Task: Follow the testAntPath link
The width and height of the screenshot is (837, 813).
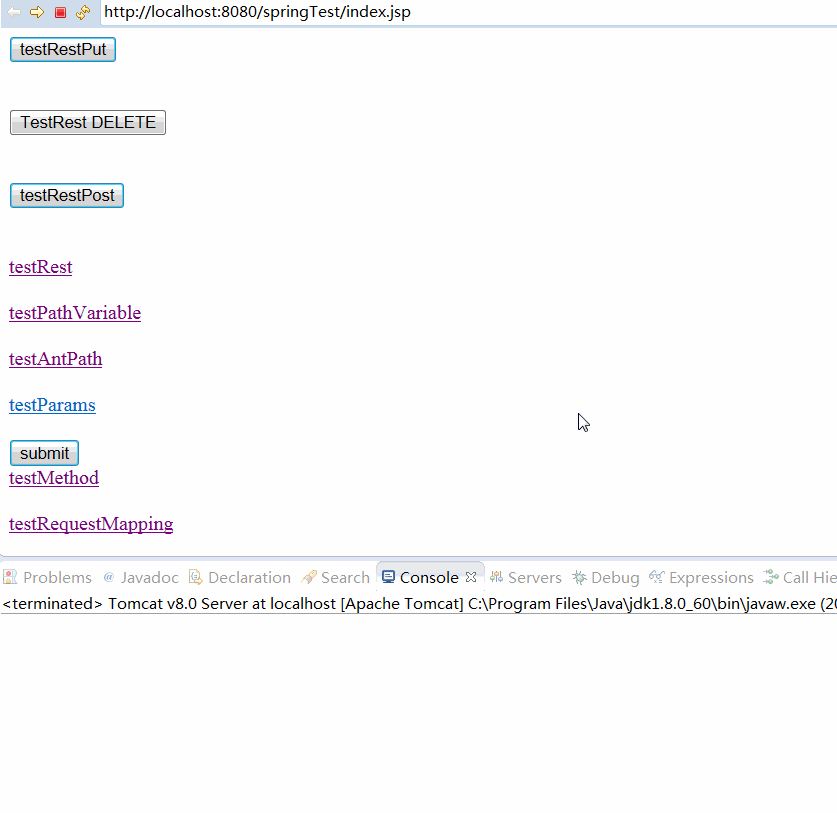Action: tap(56, 359)
